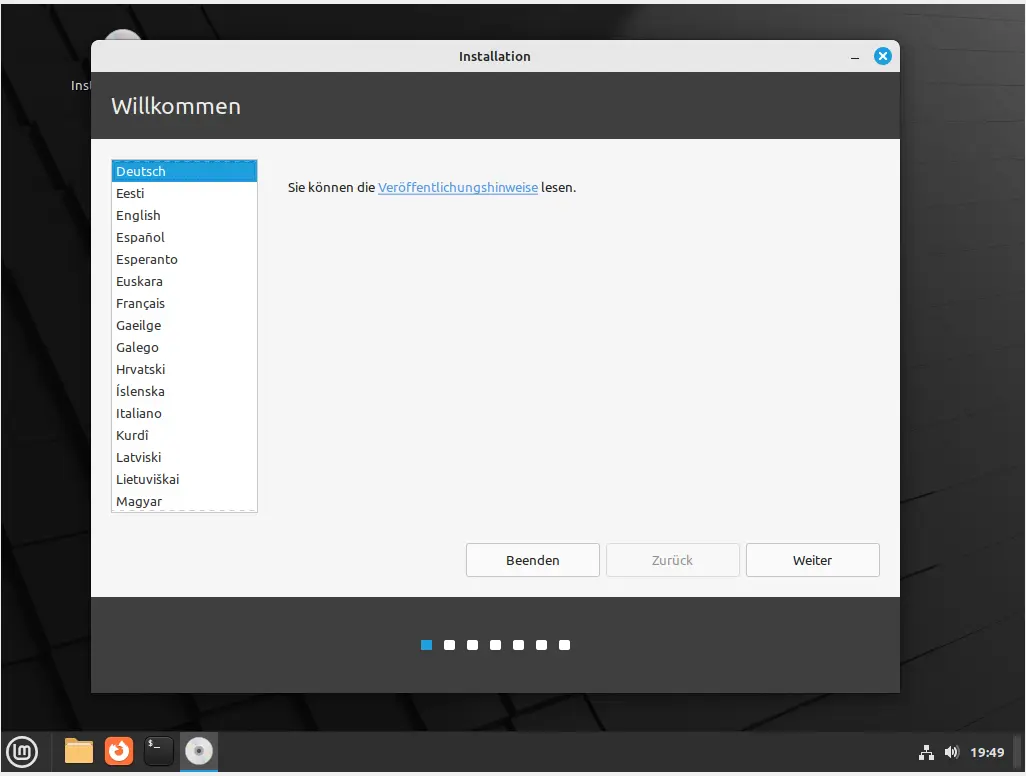Open the network status tray icon

(x=926, y=752)
